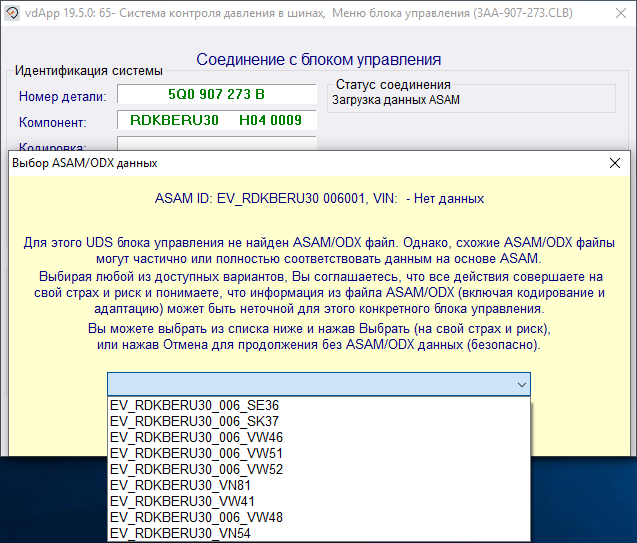637x543 pixels.
Task: Pick EV_RDKBERU30_VW41 from the list
Action: (182, 501)
